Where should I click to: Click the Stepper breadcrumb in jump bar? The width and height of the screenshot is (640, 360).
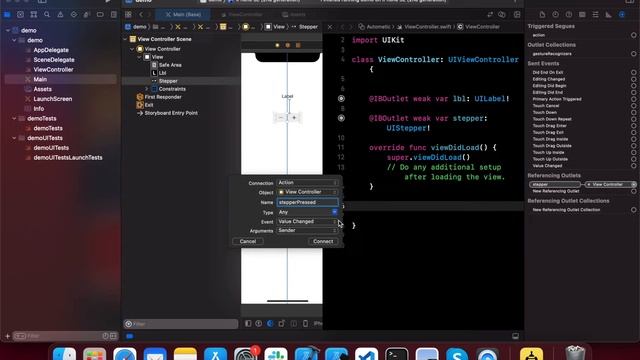coord(304,27)
